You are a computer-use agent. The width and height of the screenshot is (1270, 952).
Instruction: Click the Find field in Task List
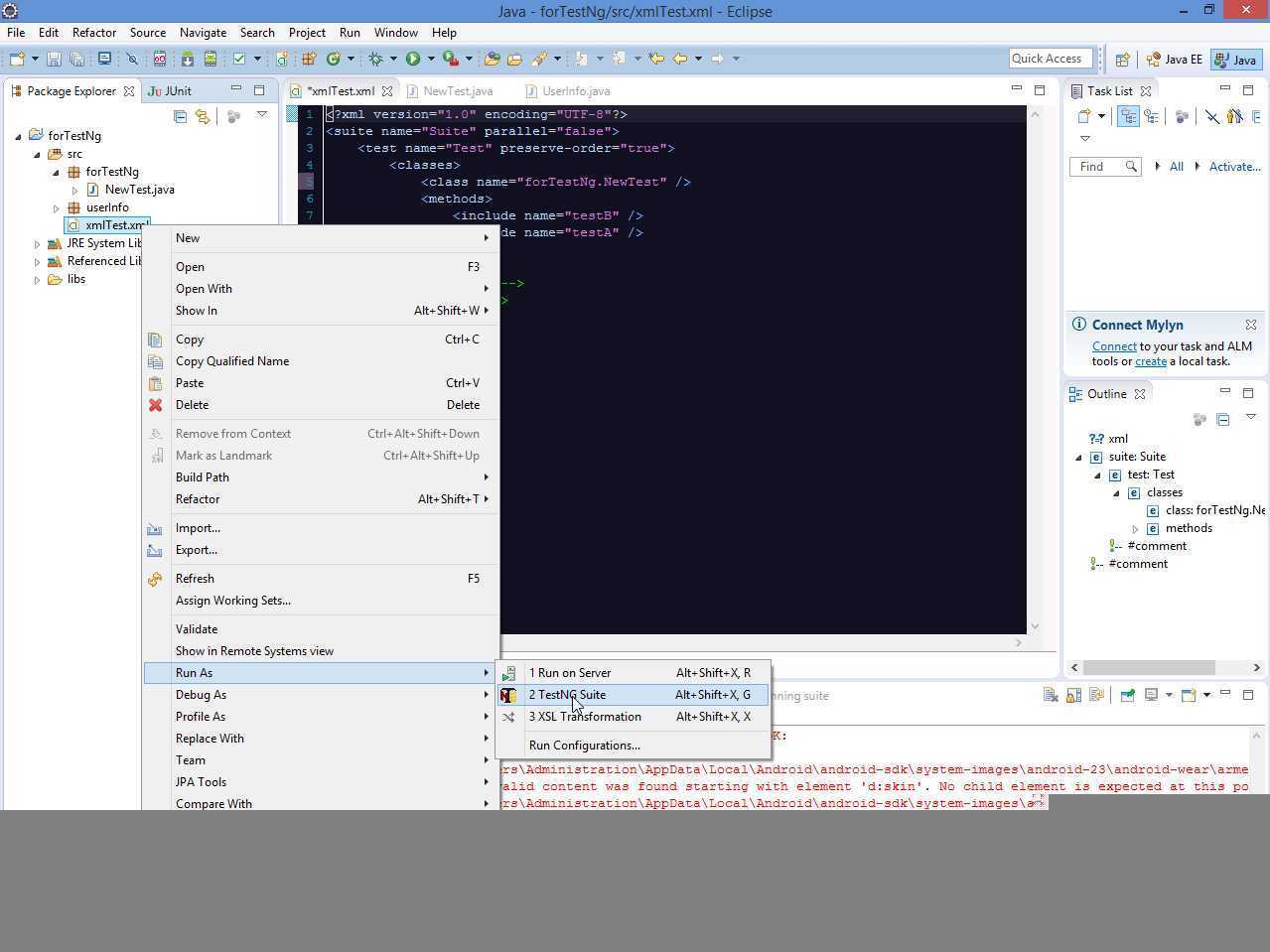point(1104,167)
